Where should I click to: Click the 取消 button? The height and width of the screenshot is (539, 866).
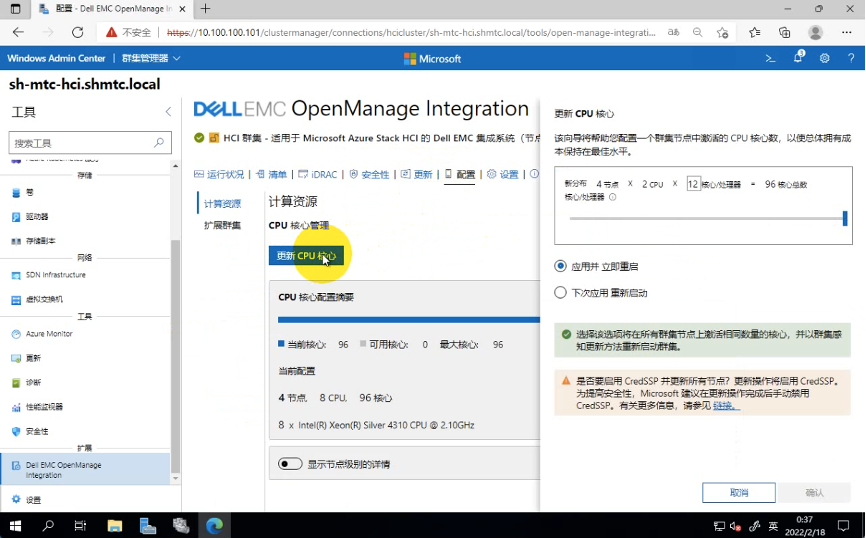click(x=739, y=493)
